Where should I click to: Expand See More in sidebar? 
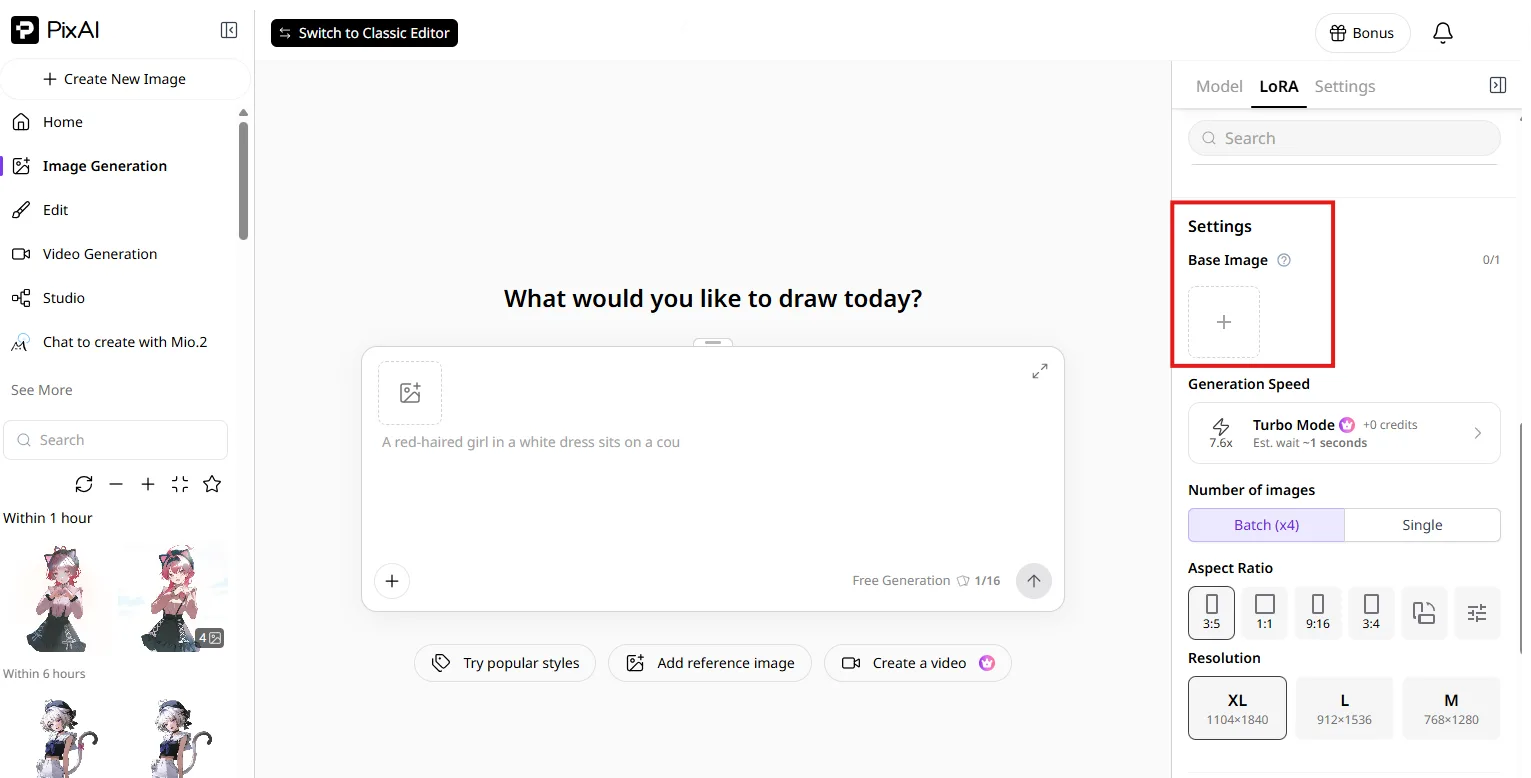click(x=42, y=390)
